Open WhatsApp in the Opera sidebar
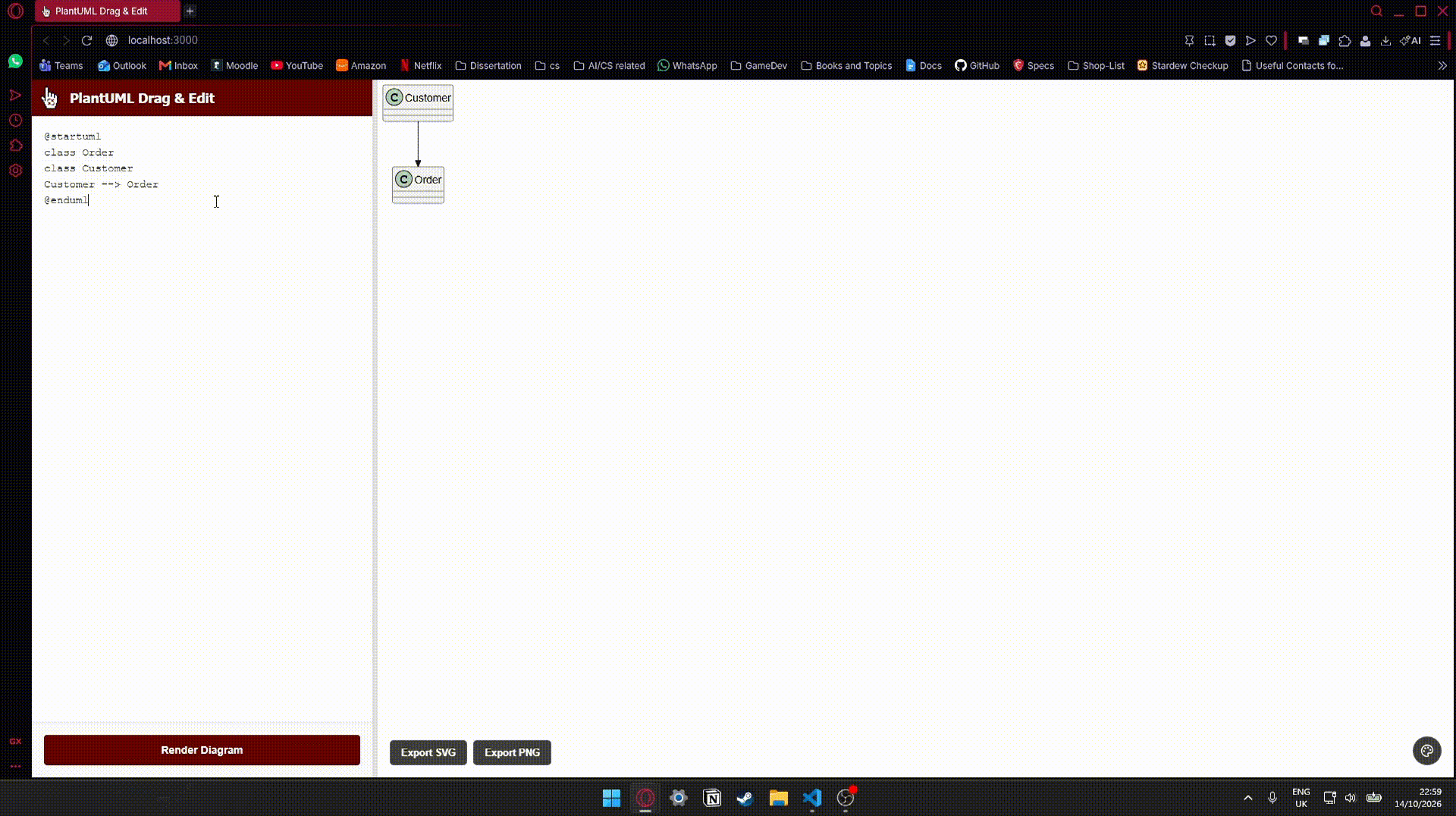Screen dimensions: 1456x816 pyautogui.click(x=15, y=61)
